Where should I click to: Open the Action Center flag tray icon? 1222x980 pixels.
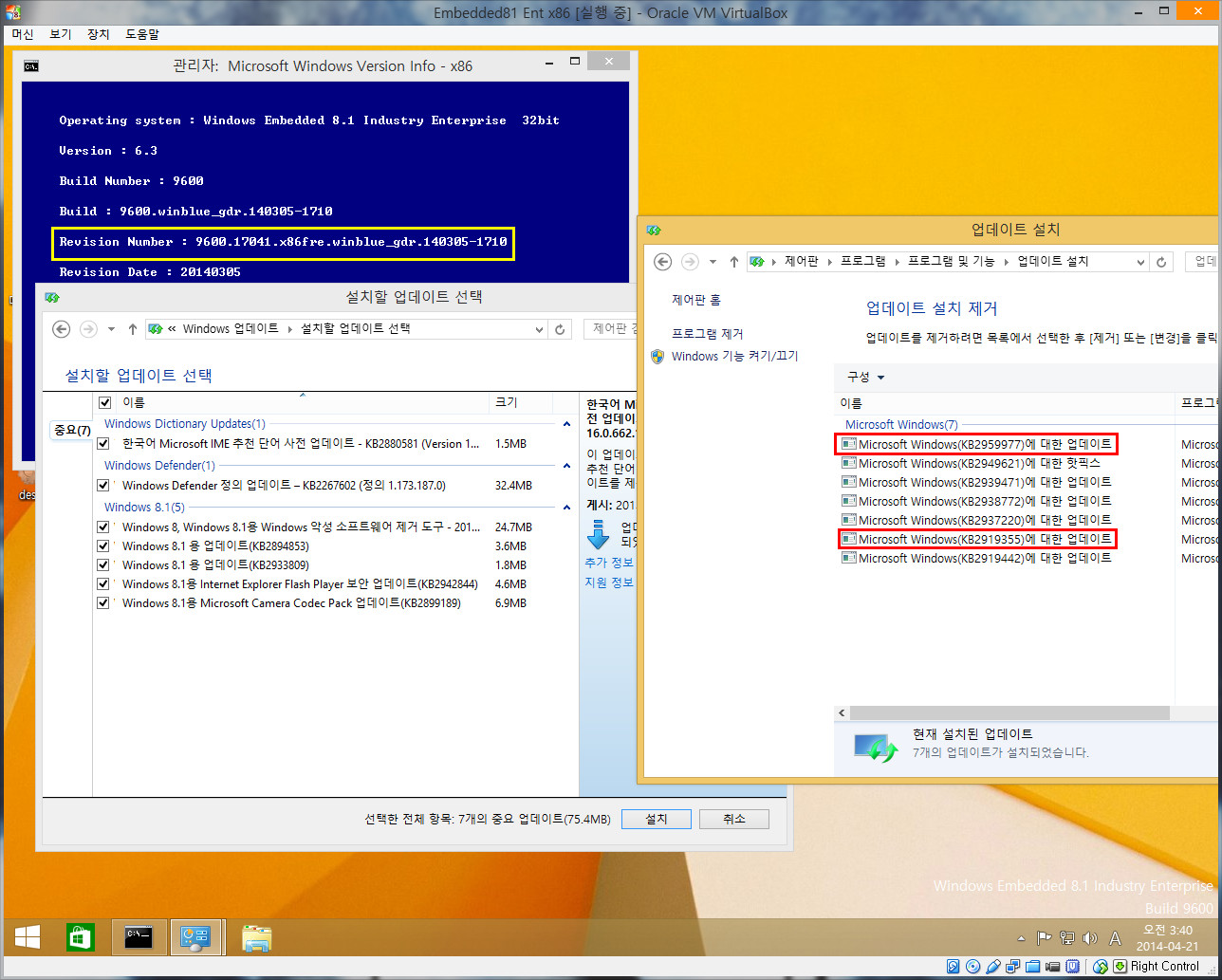[1045, 938]
